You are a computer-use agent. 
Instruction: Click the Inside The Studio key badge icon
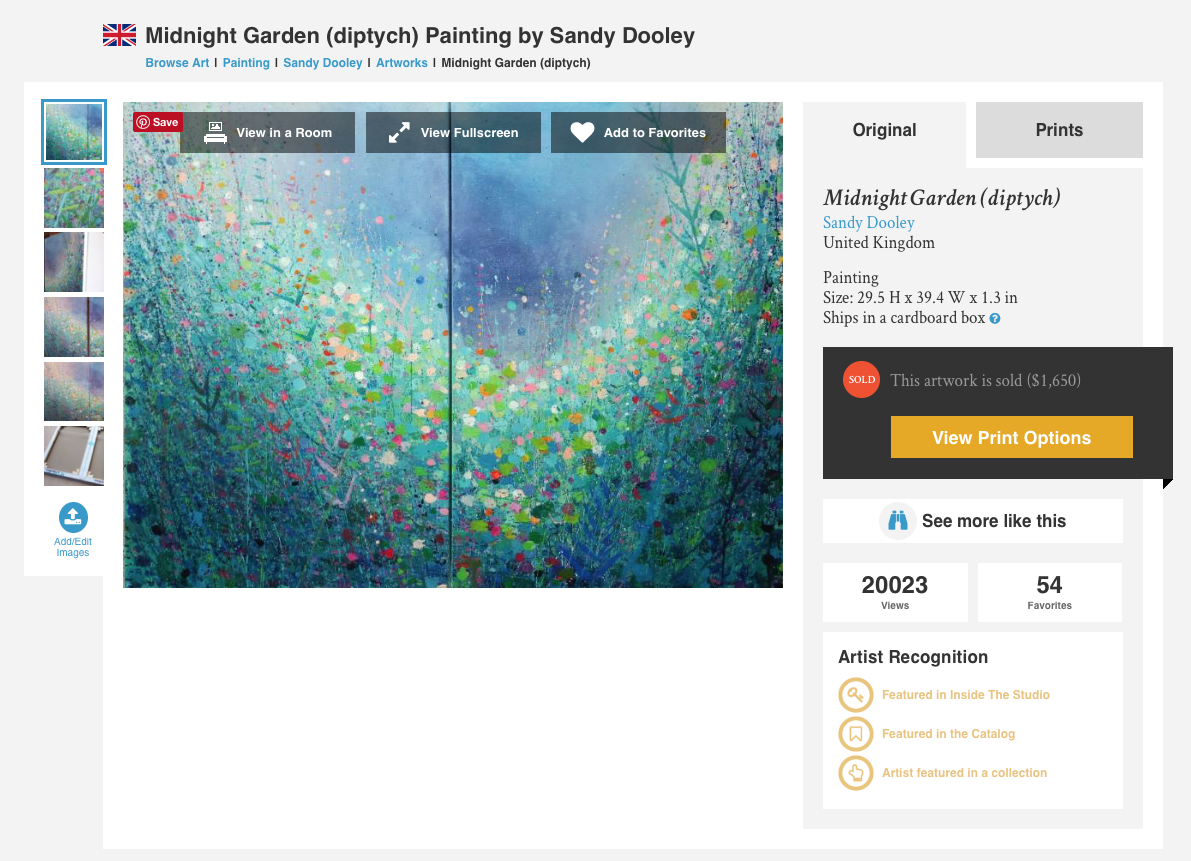tap(856, 695)
